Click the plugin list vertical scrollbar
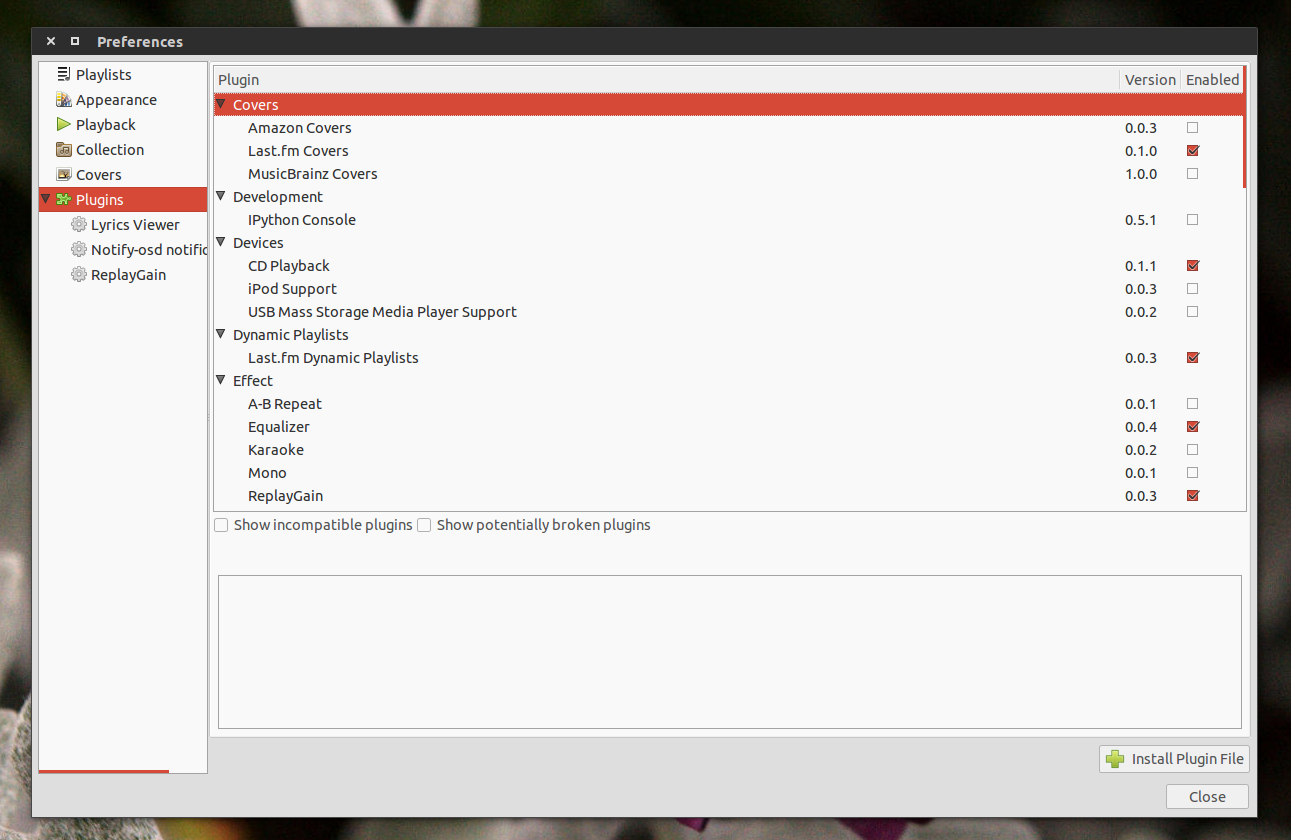This screenshot has width=1291, height=840. 1245,127
